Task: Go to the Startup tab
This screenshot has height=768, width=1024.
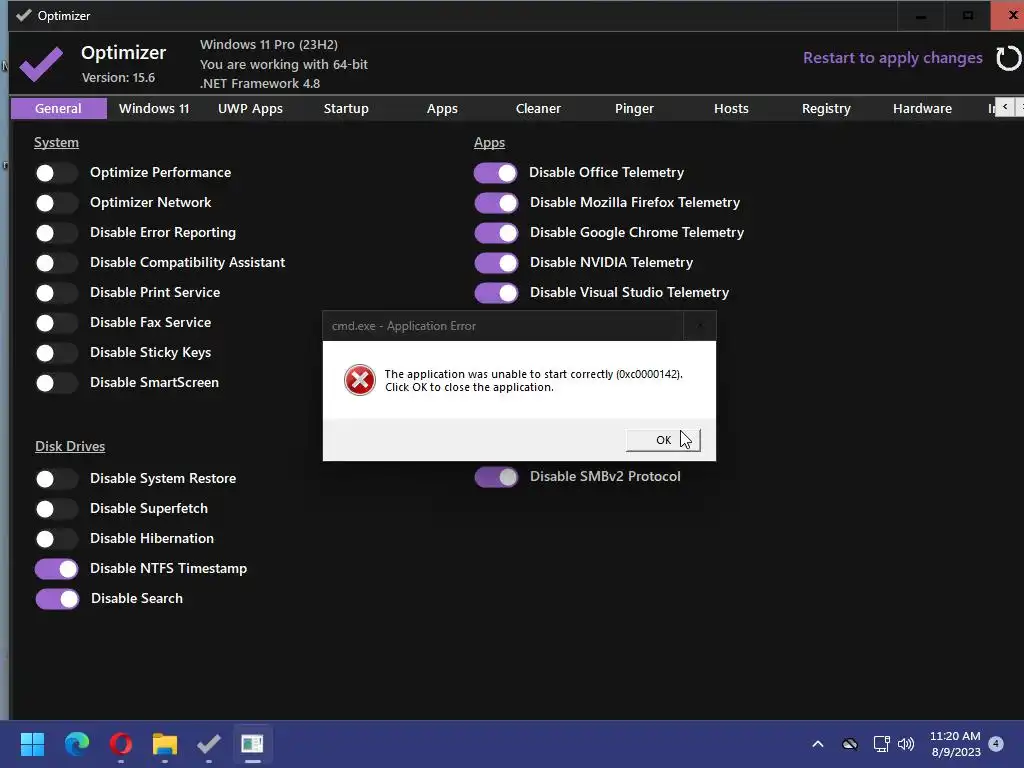Action: 346,108
